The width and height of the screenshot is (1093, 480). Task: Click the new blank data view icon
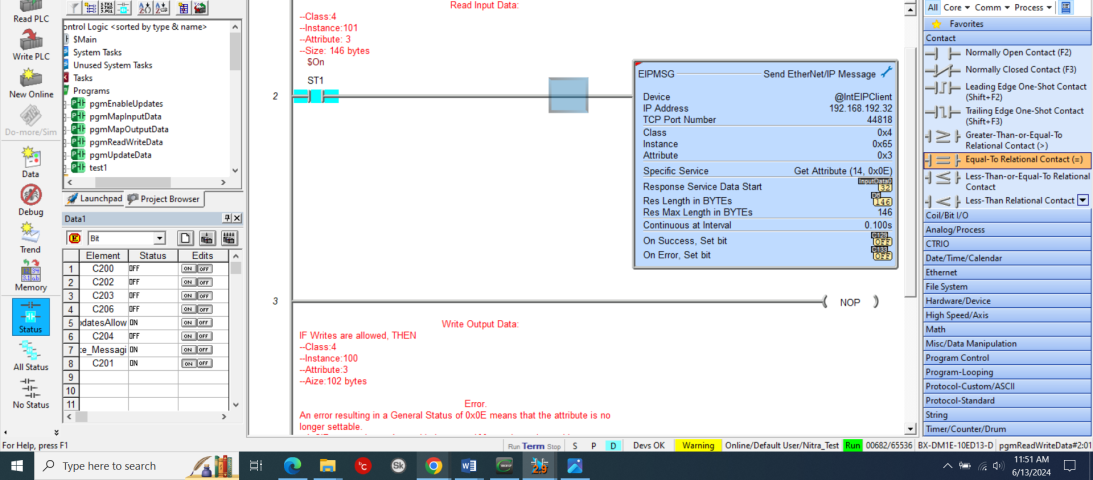click(x=185, y=238)
